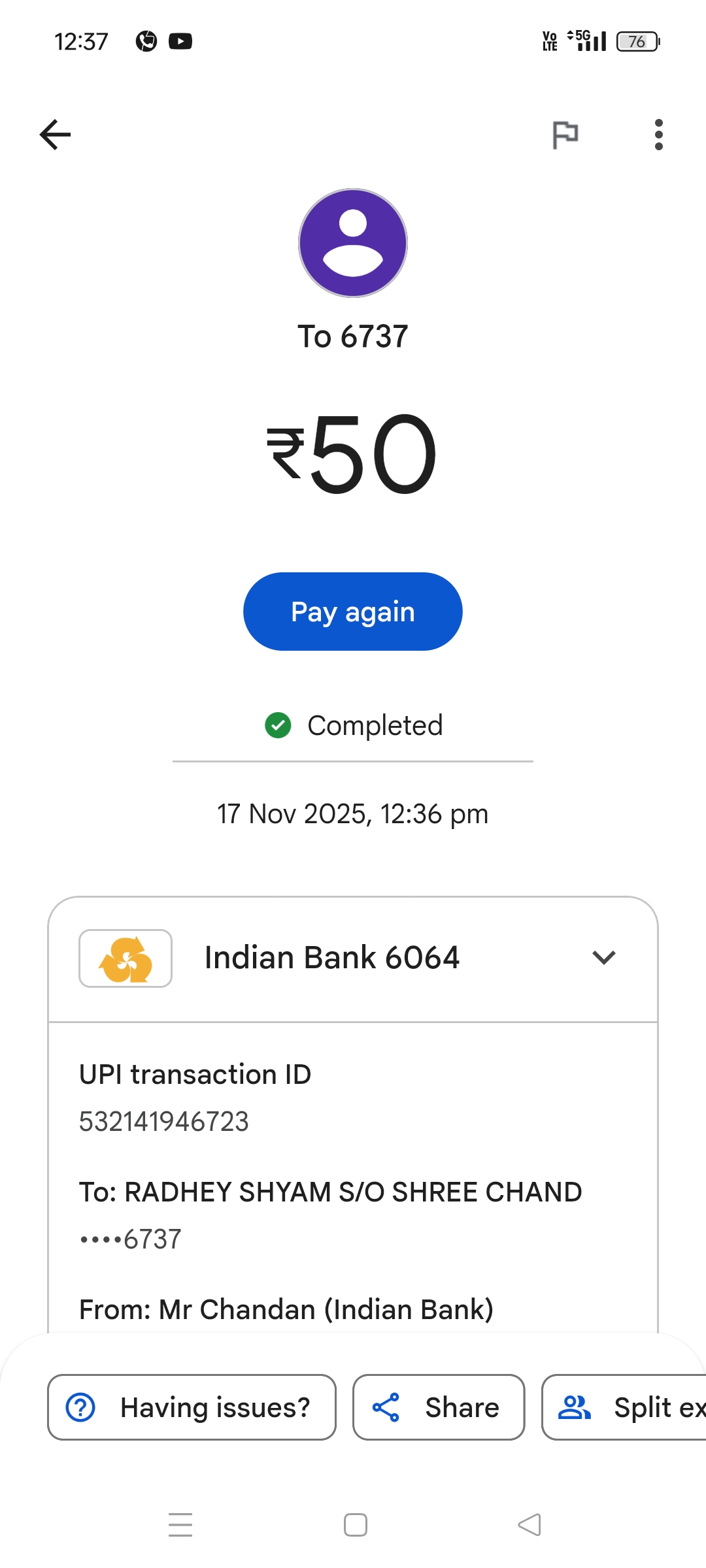Expand the Indian Bank 6064 chevron

tap(603, 958)
